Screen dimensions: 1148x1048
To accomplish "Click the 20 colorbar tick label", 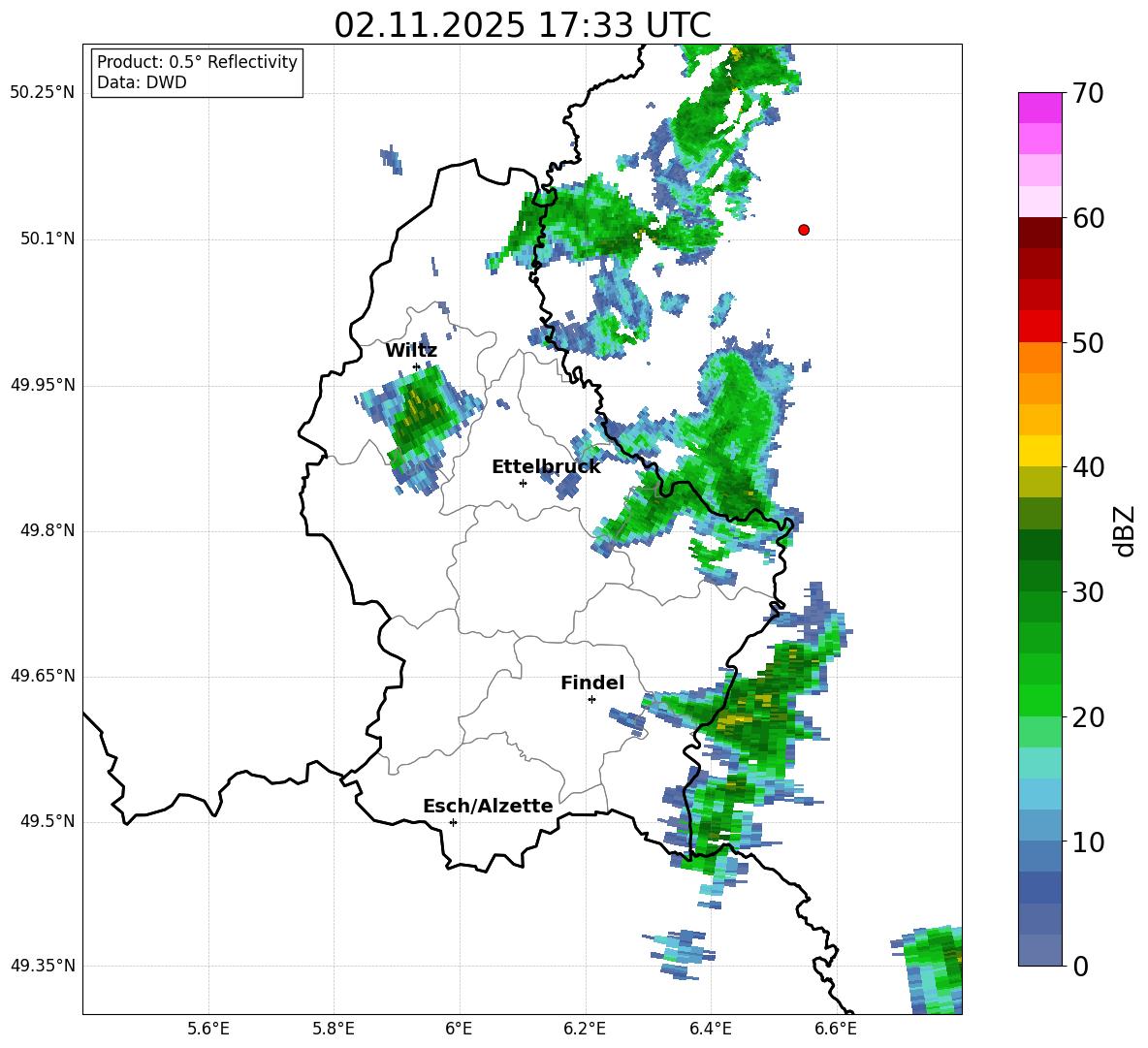I will (x=1088, y=718).
